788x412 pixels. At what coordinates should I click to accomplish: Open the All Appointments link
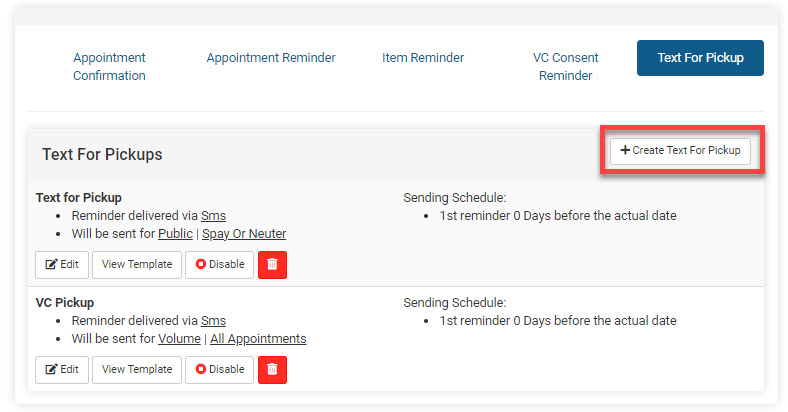258,339
